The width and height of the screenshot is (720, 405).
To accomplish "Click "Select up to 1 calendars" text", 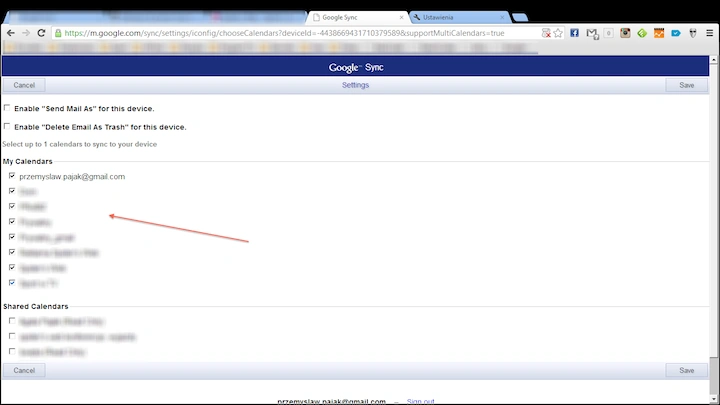I will (x=80, y=144).
